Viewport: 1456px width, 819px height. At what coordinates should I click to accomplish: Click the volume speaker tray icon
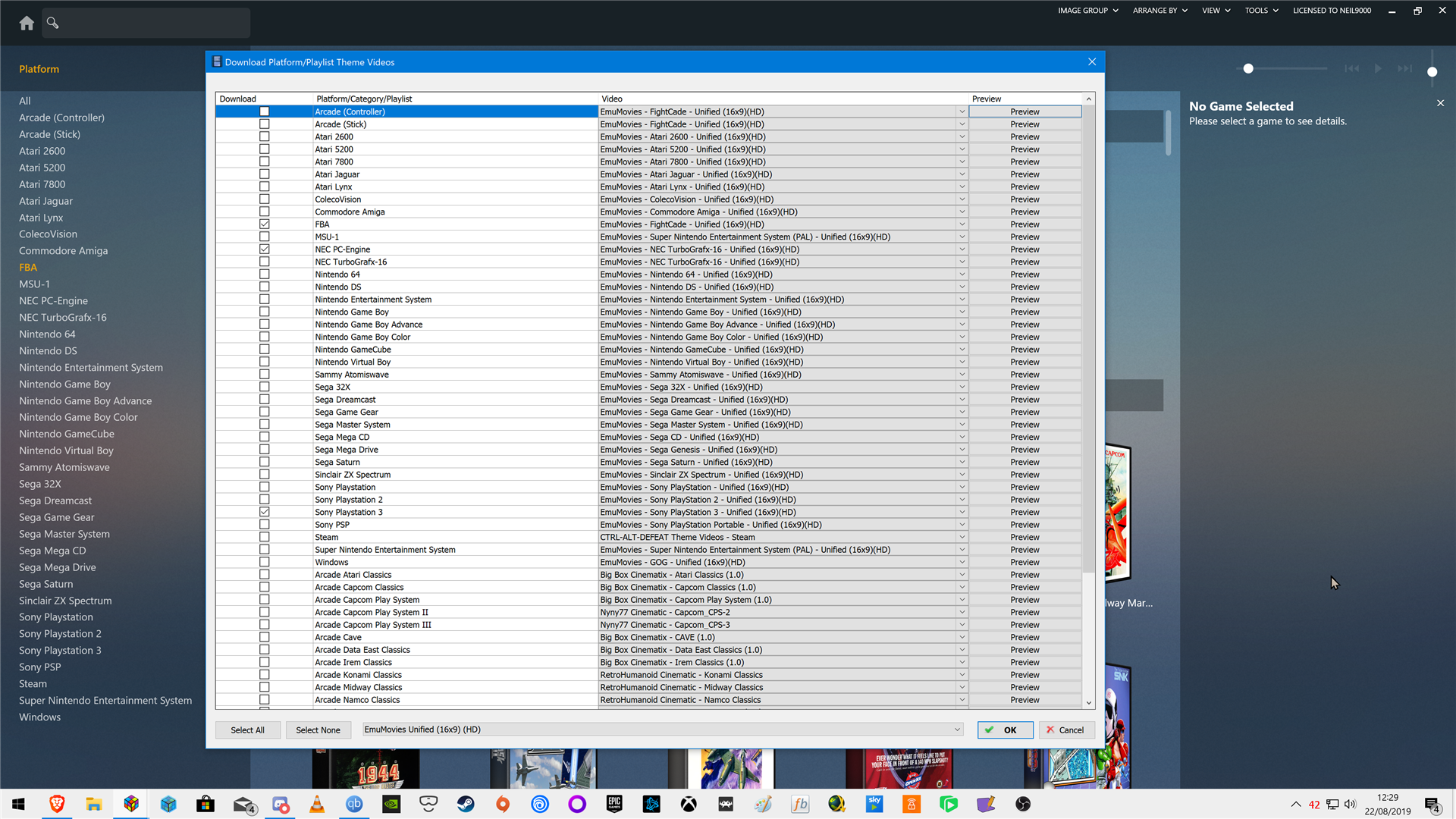[x=1351, y=804]
